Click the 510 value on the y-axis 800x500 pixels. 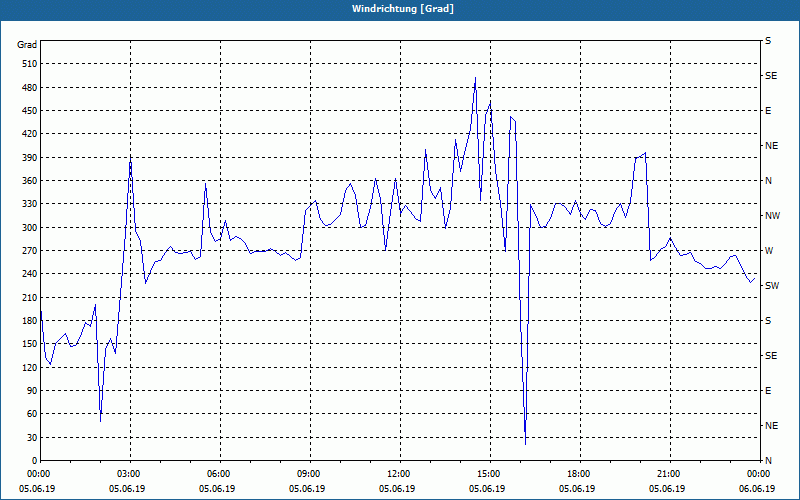click(30, 64)
